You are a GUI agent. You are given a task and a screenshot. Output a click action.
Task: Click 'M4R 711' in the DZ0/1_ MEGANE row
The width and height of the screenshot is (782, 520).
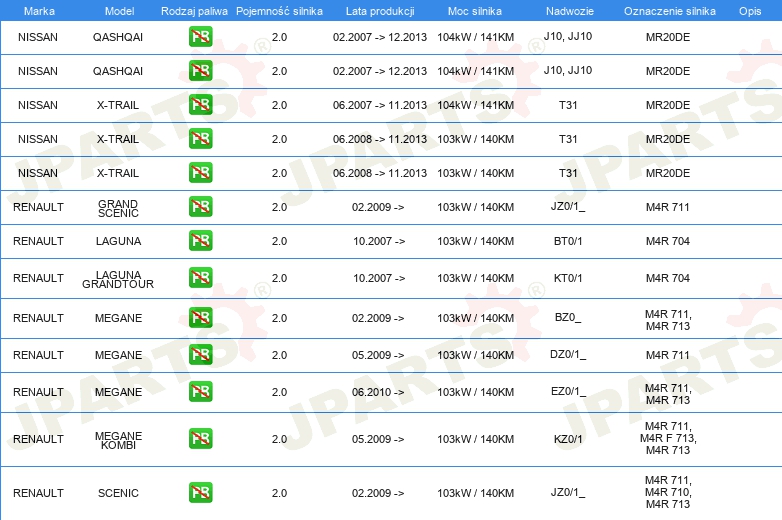coord(668,355)
